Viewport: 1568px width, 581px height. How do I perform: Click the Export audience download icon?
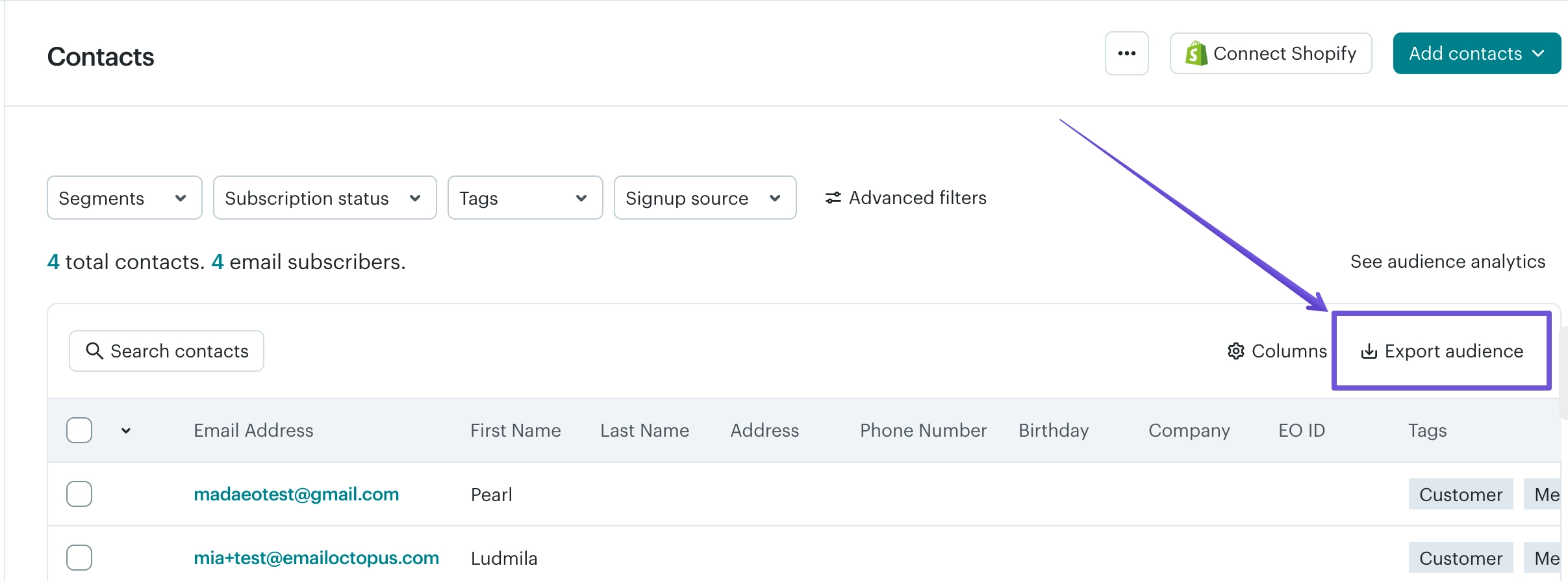(x=1369, y=351)
